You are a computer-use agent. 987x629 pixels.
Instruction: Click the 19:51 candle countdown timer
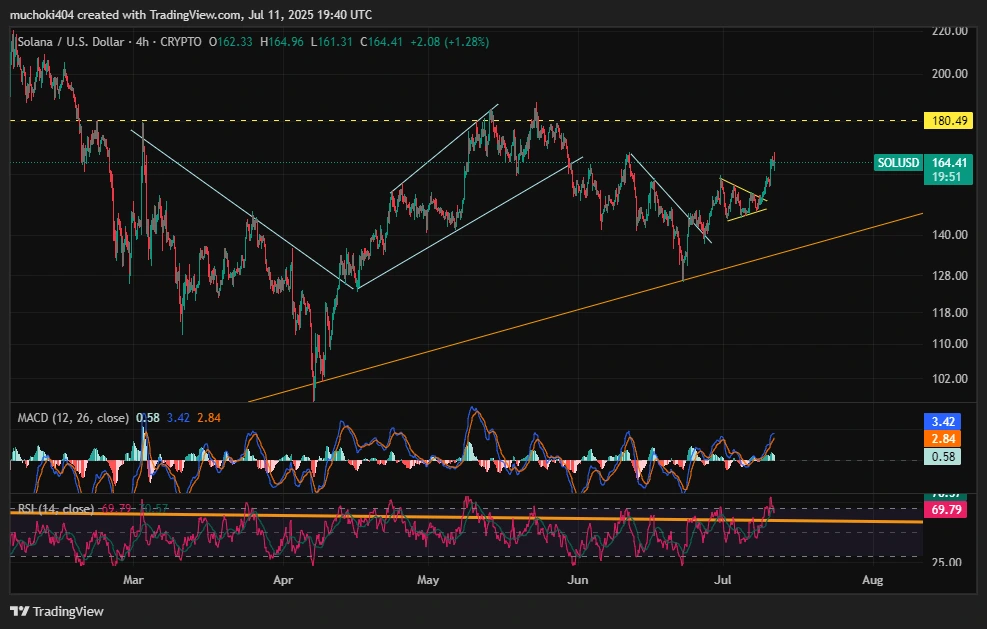946,176
